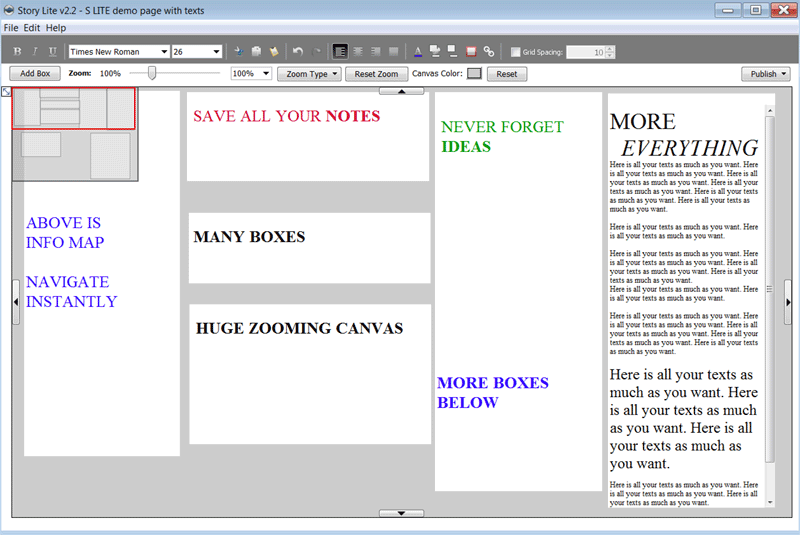Click the underline formatting icon

coord(53,51)
